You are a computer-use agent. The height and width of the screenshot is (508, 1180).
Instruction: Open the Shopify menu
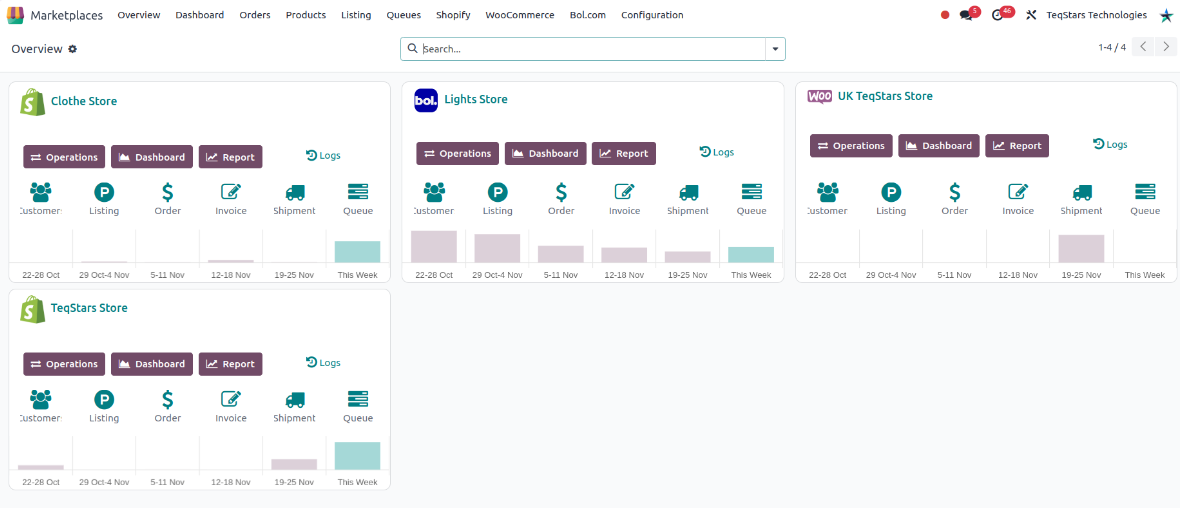(453, 15)
